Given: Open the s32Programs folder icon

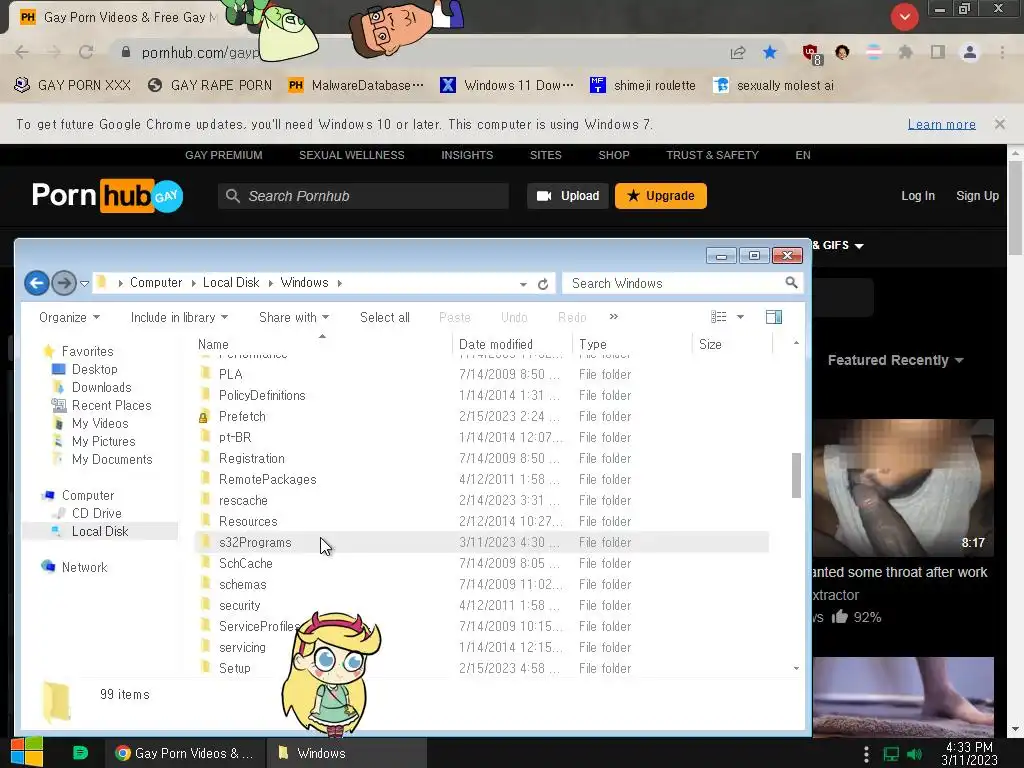Looking at the screenshot, I should click(x=205, y=542).
